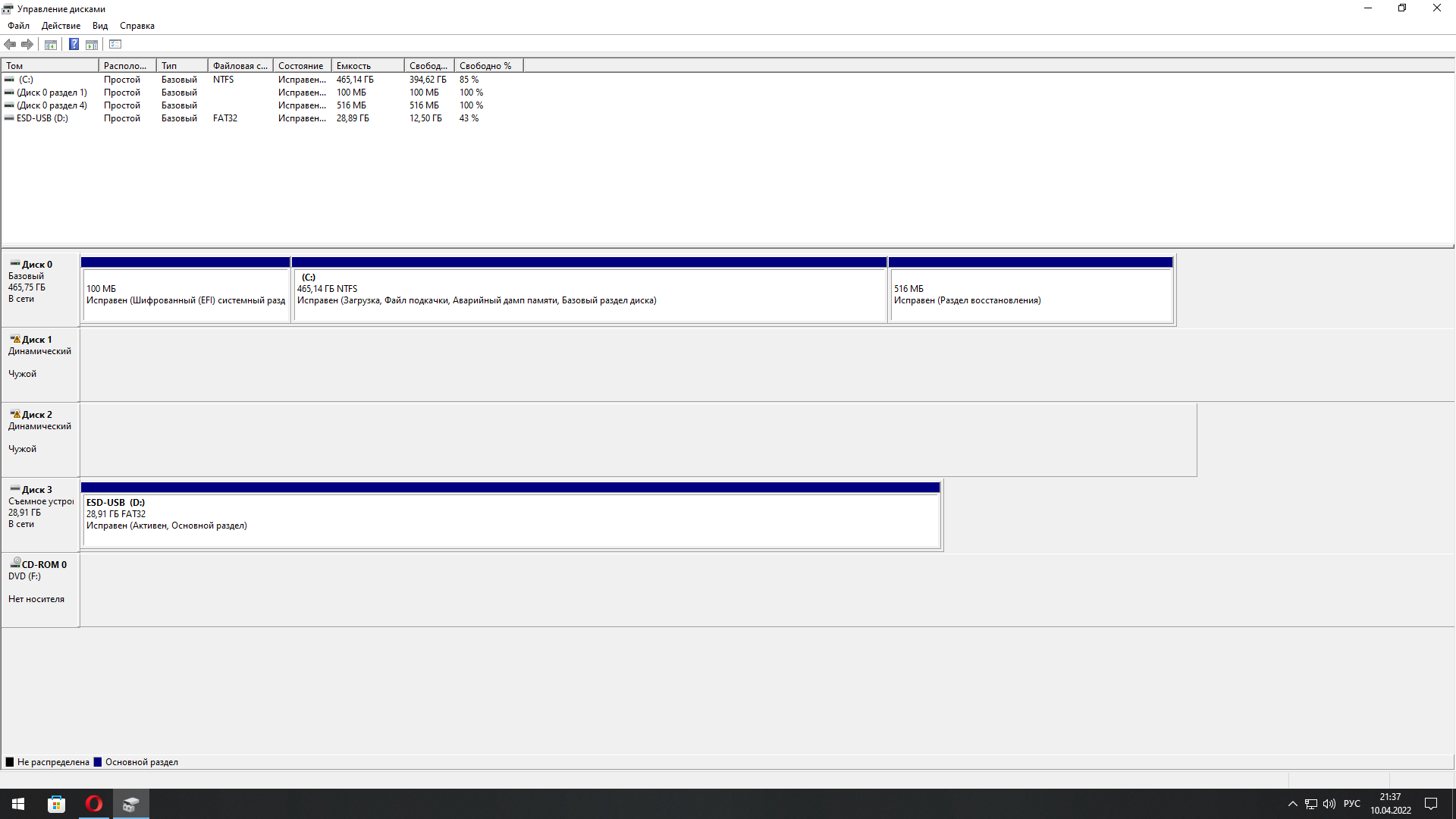Image resolution: width=1456 pixels, height=819 pixels.
Task: Sort by the Файловая система column header
Action: [x=240, y=66]
